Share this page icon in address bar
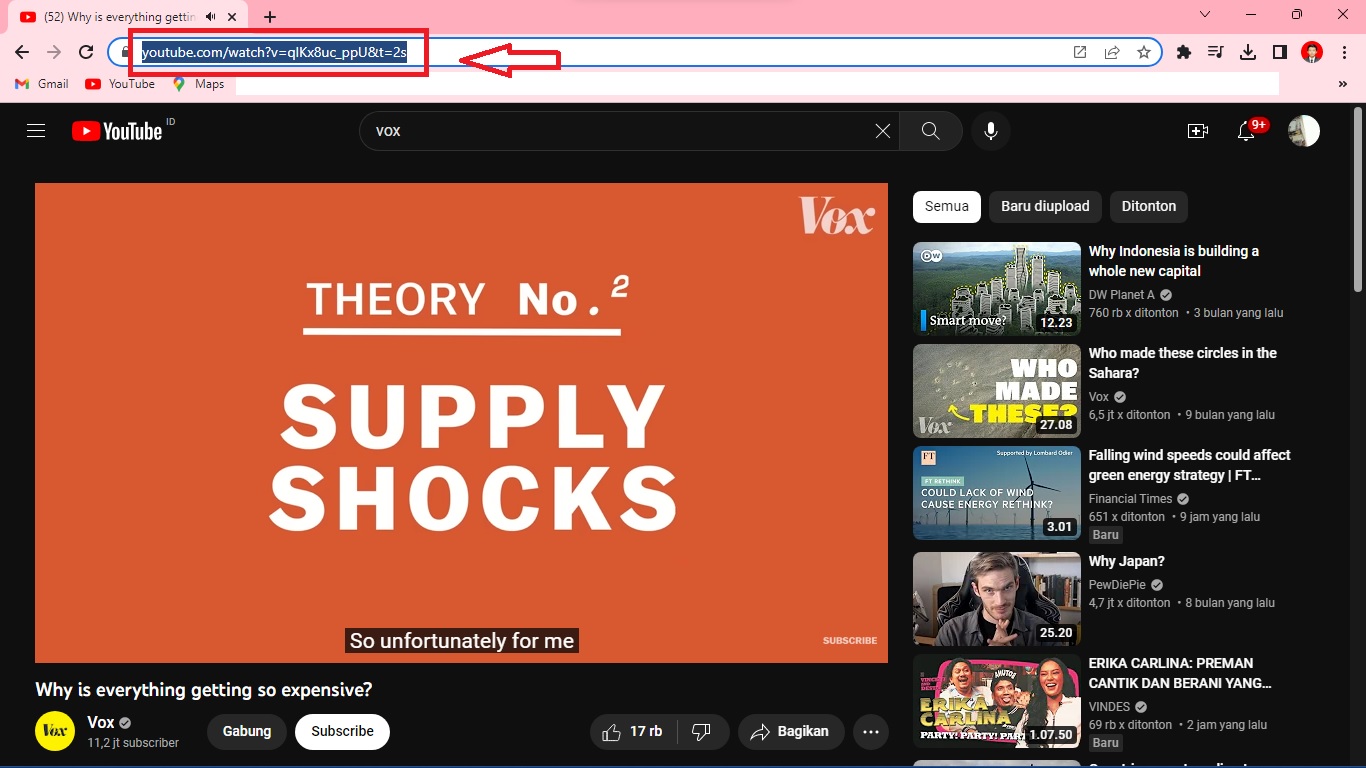The height and width of the screenshot is (768, 1366). (x=1112, y=52)
